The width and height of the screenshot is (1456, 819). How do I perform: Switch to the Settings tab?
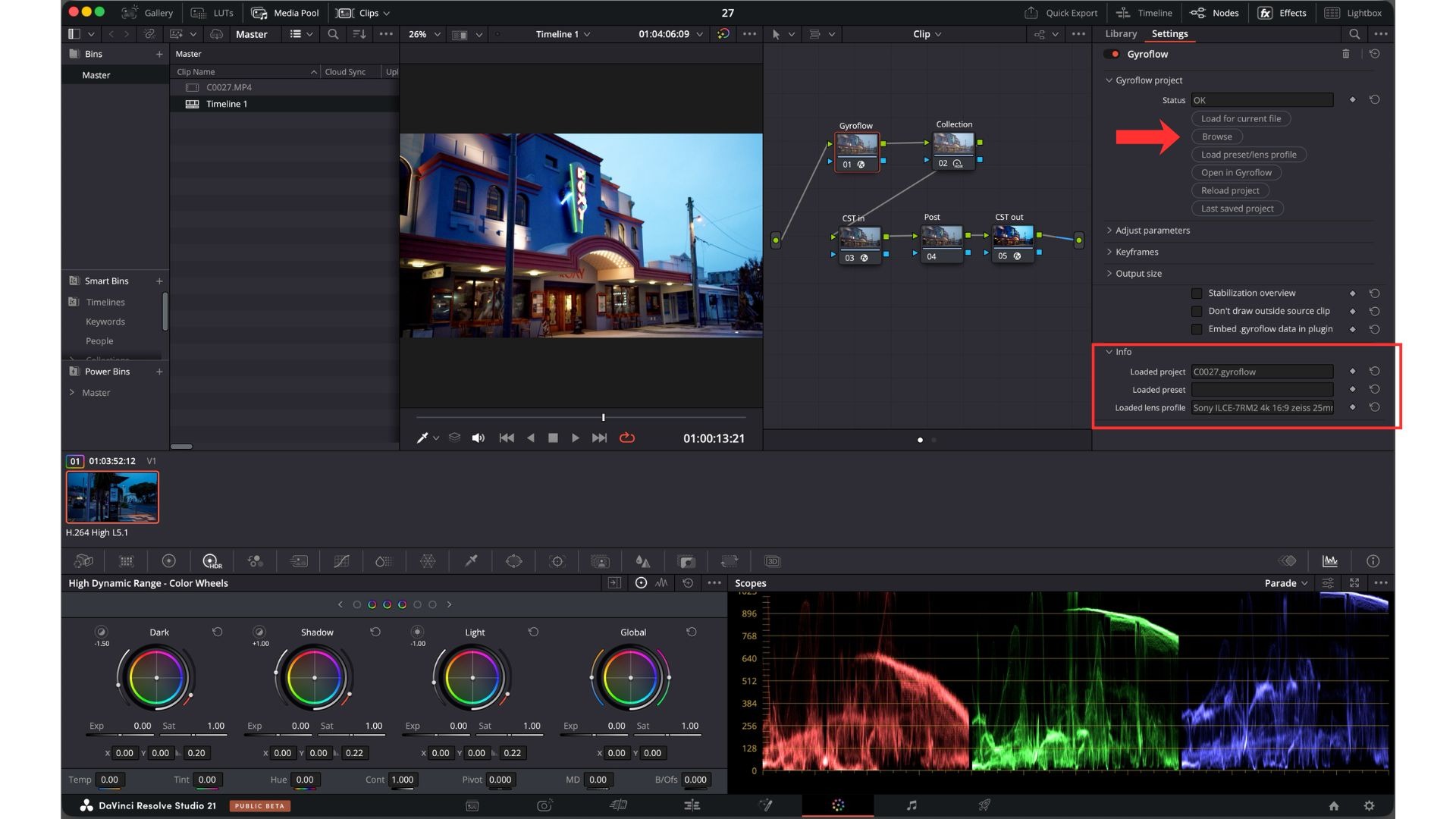coord(1169,34)
